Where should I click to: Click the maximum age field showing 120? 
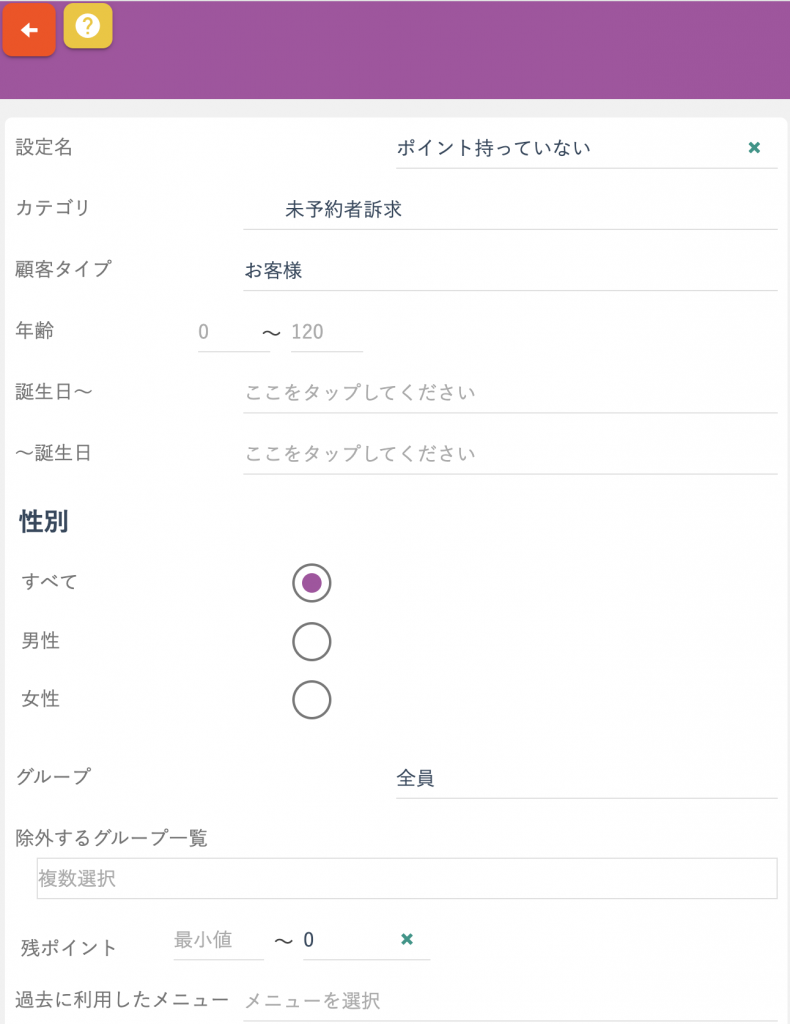click(x=326, y=332)
